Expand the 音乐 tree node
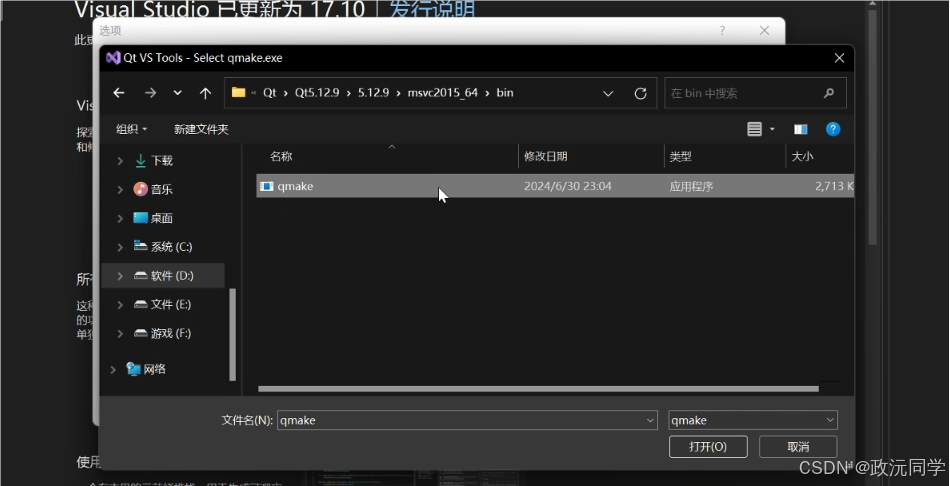This screenshot has height=486, width=950. click(120, 189)
